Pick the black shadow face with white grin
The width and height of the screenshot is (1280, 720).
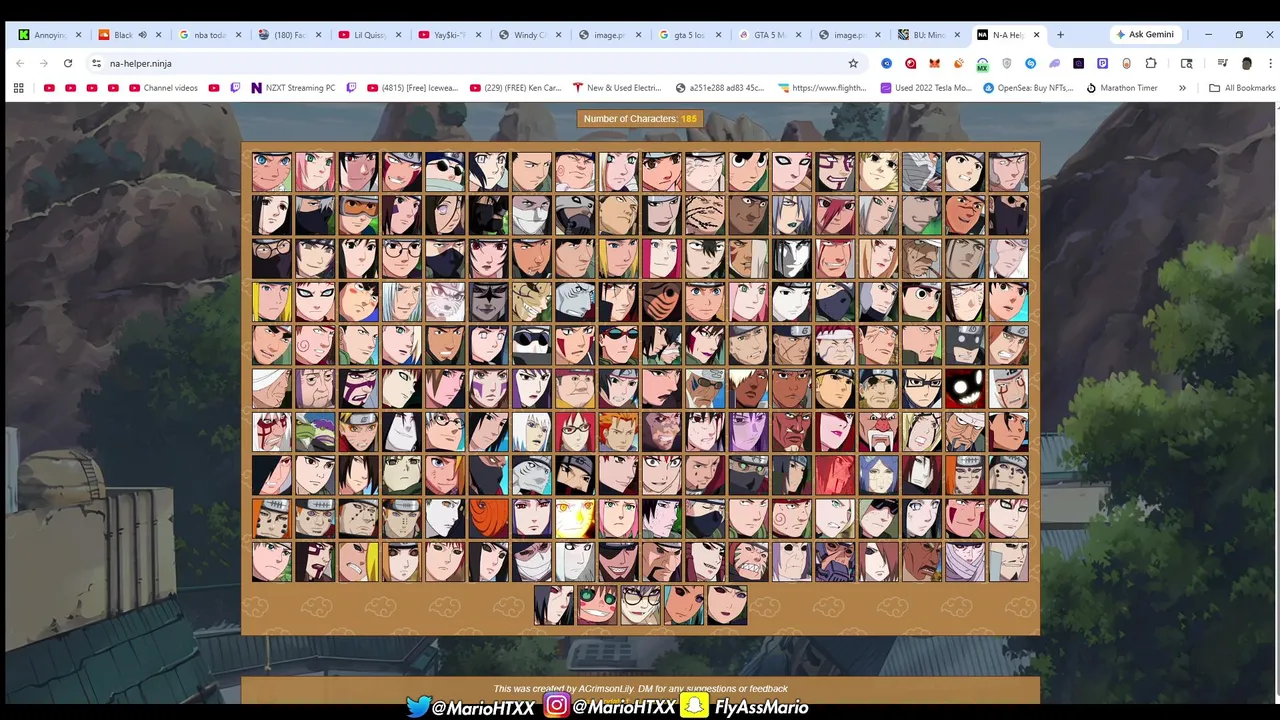tap(965, 388)
